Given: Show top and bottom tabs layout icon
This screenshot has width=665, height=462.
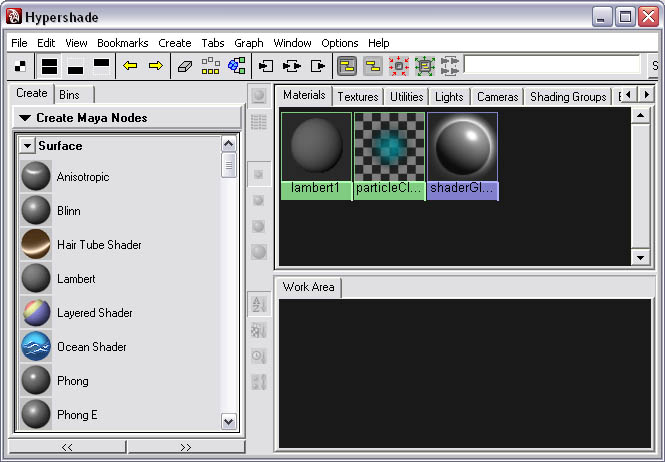Looking at the screenshot, I should tap(50, 66).
